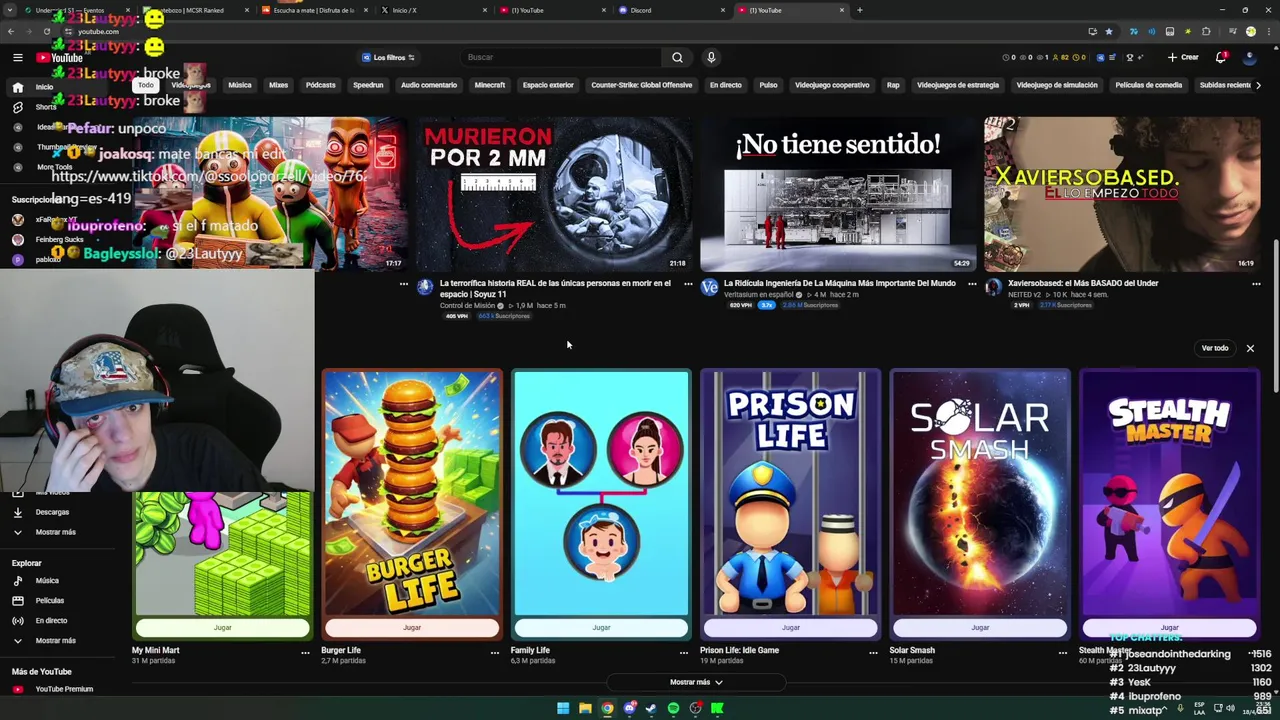This screenshot has height=720, width=1280.
Task: Bookmark this page with star icon
Action: [1109, 31]
